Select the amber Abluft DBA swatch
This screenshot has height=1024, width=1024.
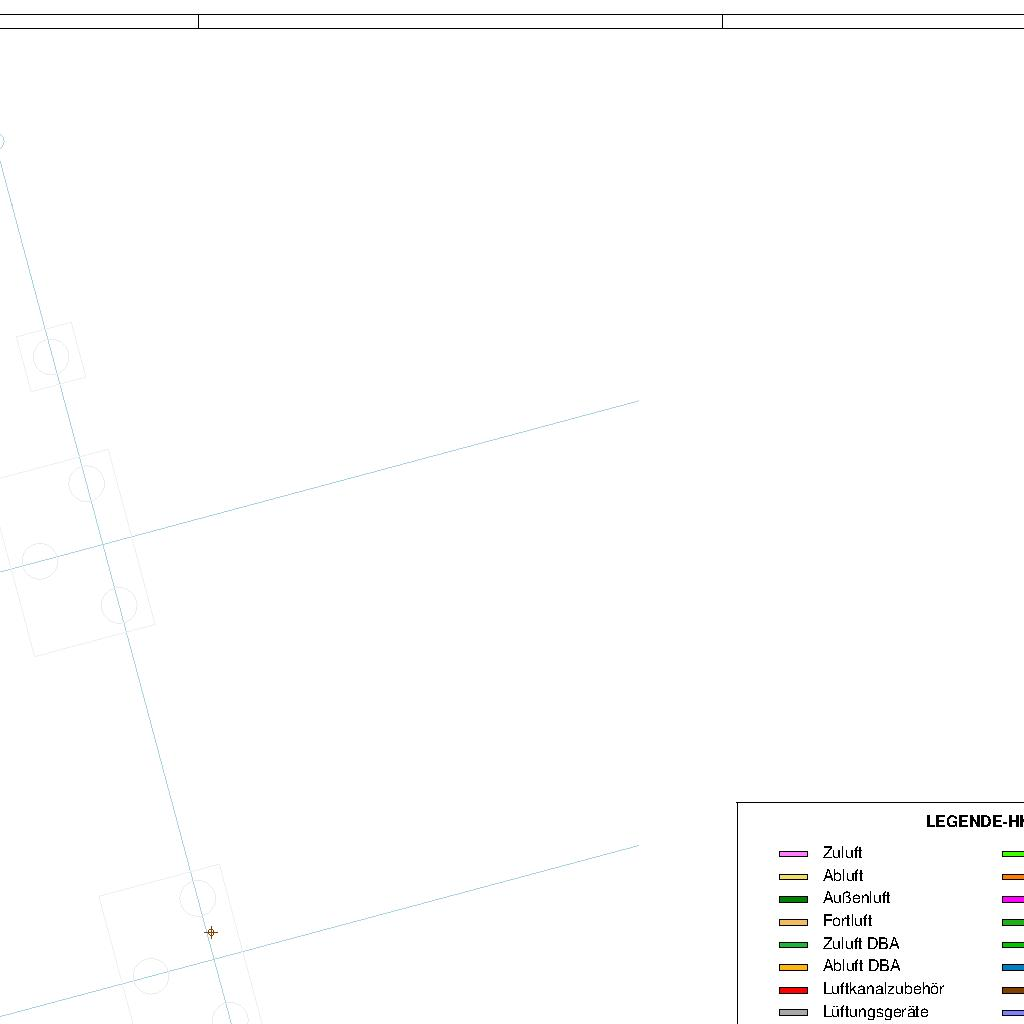pyautogui.click(x=793, y=967)
